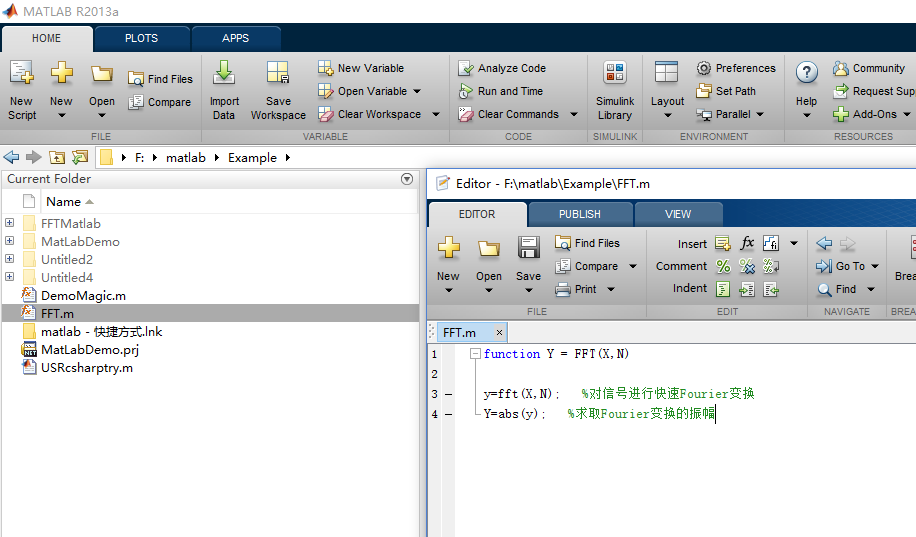Click Set Path option
The width and height of the screenshot is (916, 537).
[x=726, y=91]
